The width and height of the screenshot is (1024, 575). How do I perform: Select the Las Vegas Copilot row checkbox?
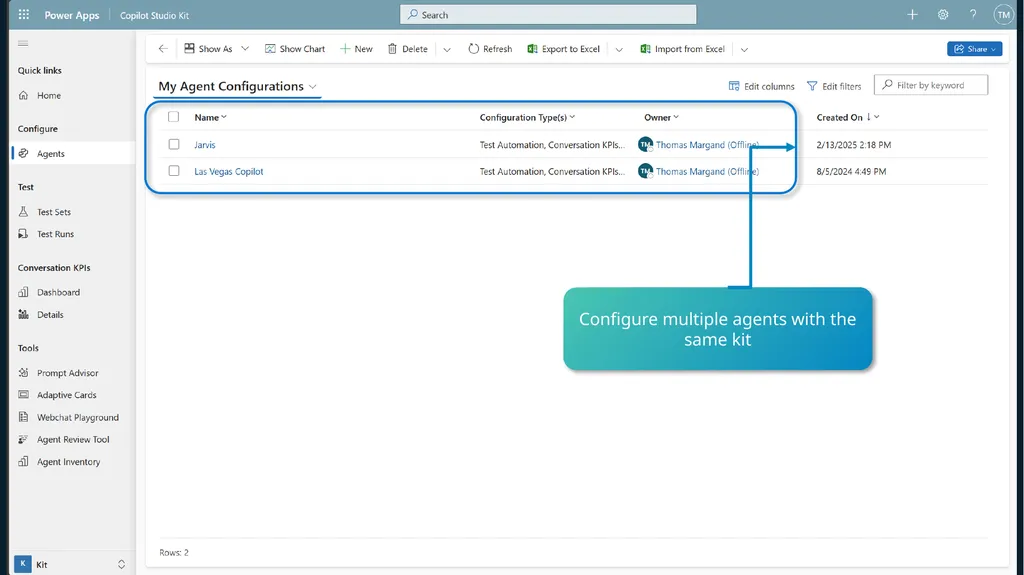click(174, 171)
